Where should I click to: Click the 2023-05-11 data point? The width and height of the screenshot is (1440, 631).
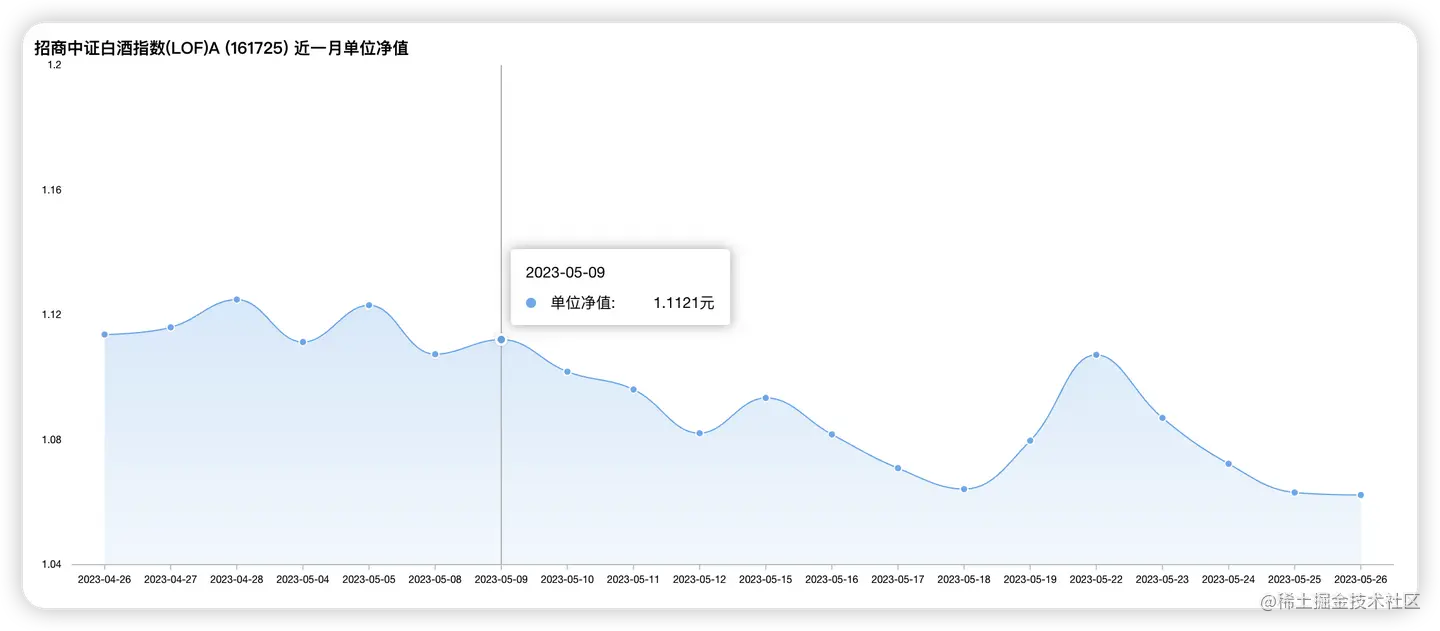pos(634,389)
